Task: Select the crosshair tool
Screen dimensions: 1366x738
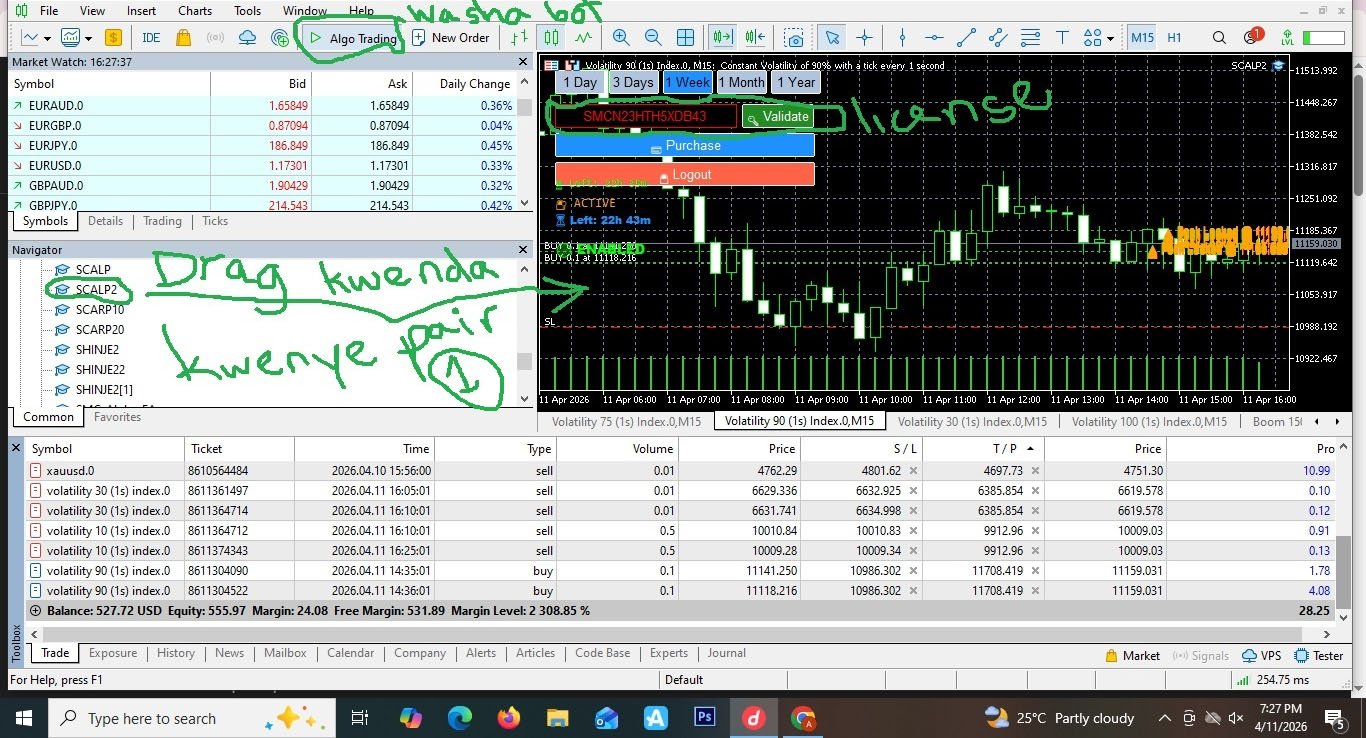Action: coord(864,38)
